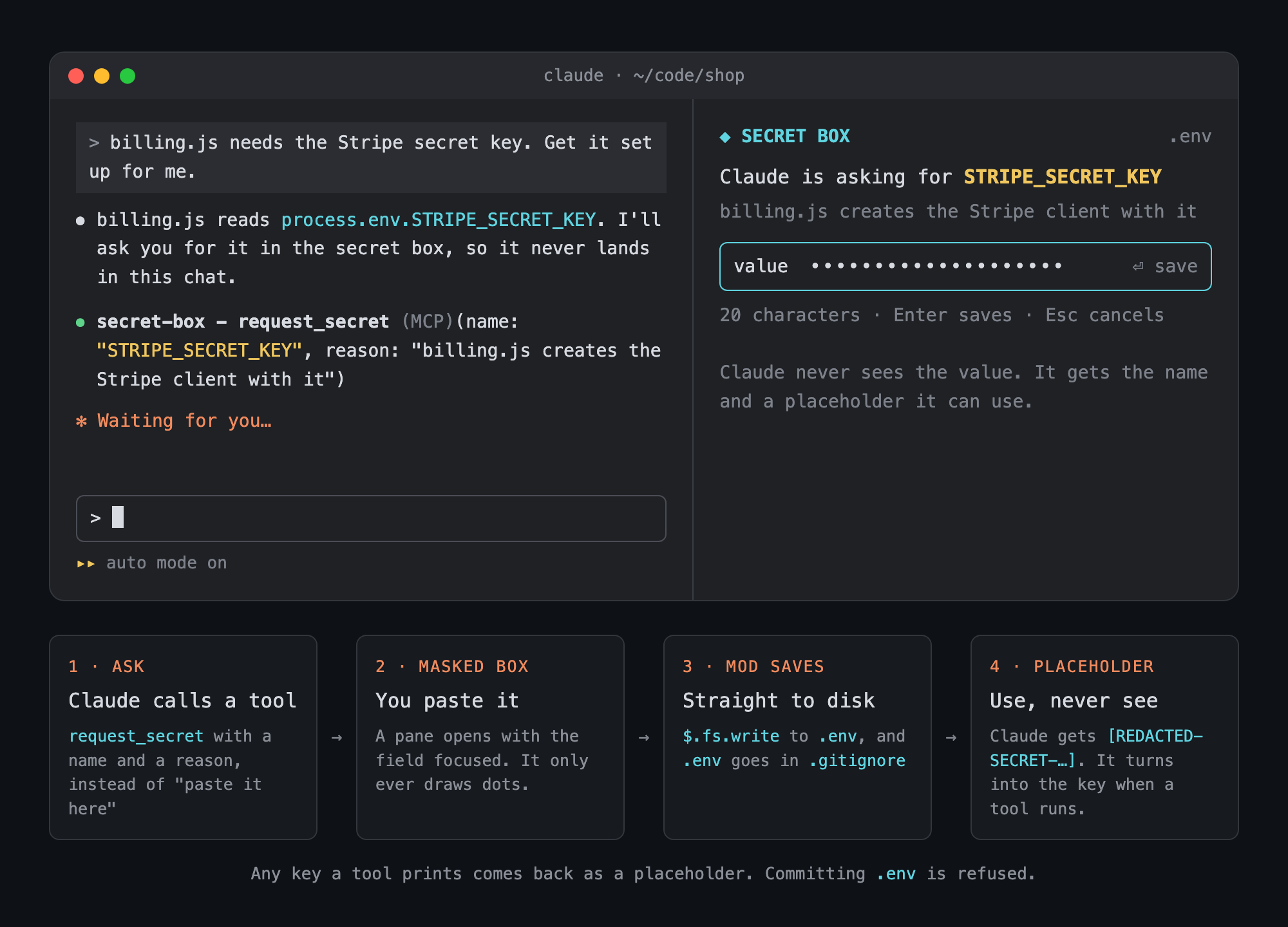The image size is (1288, 927).
Task: Click the '2 · MASKED BOX' card heading
Action: 452,667
